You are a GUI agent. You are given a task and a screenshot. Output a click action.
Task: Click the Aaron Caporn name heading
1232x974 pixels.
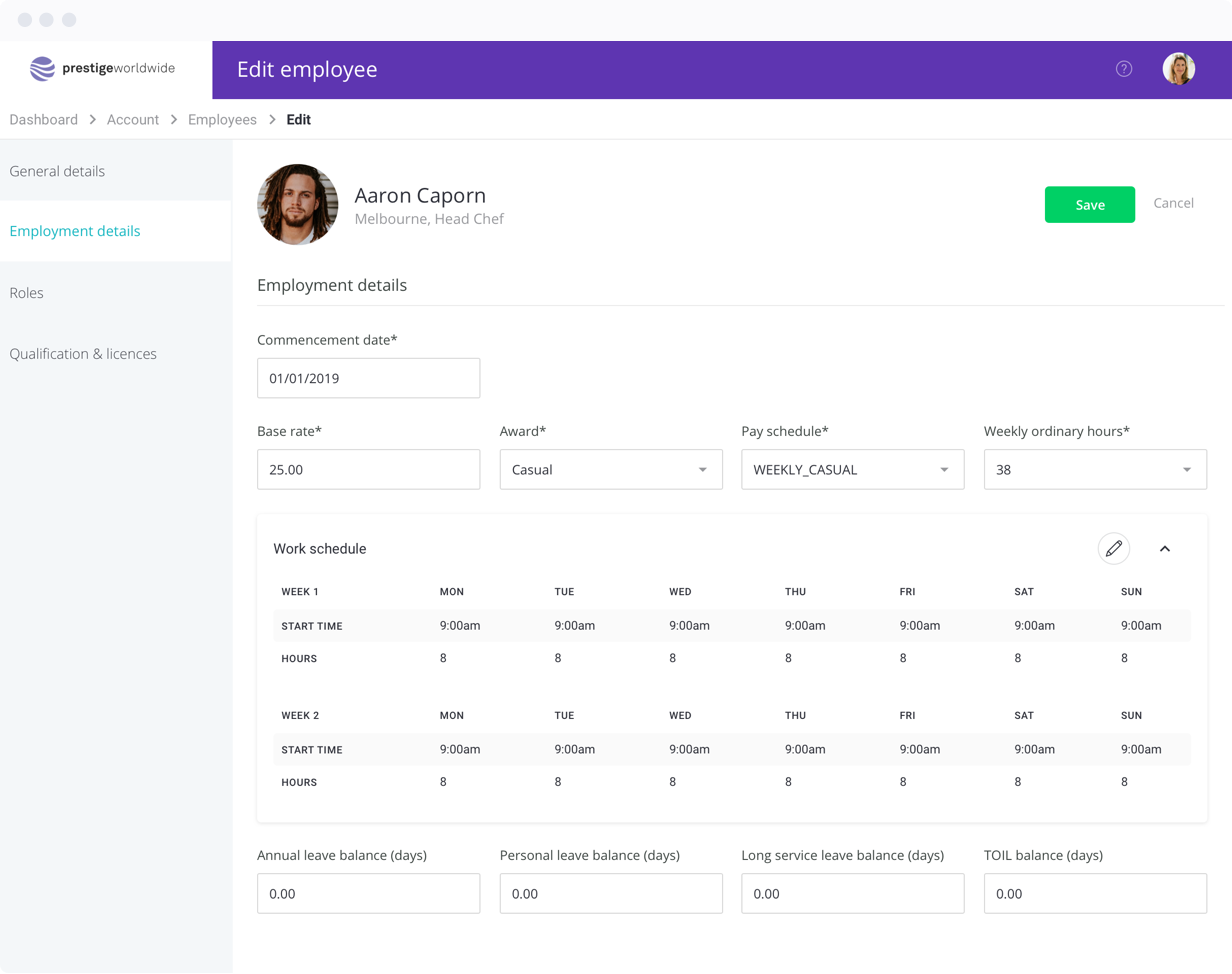(420, 195)
